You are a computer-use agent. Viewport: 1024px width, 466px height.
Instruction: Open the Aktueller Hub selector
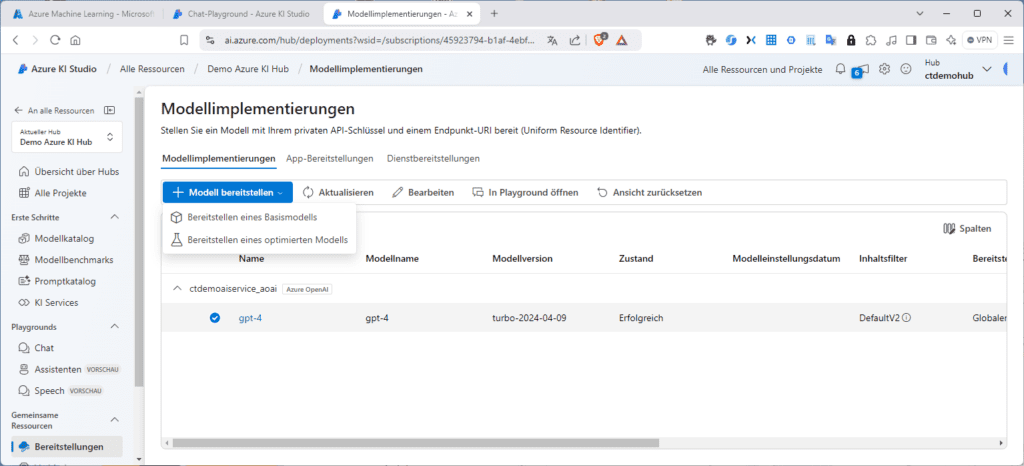click(67, 137)
